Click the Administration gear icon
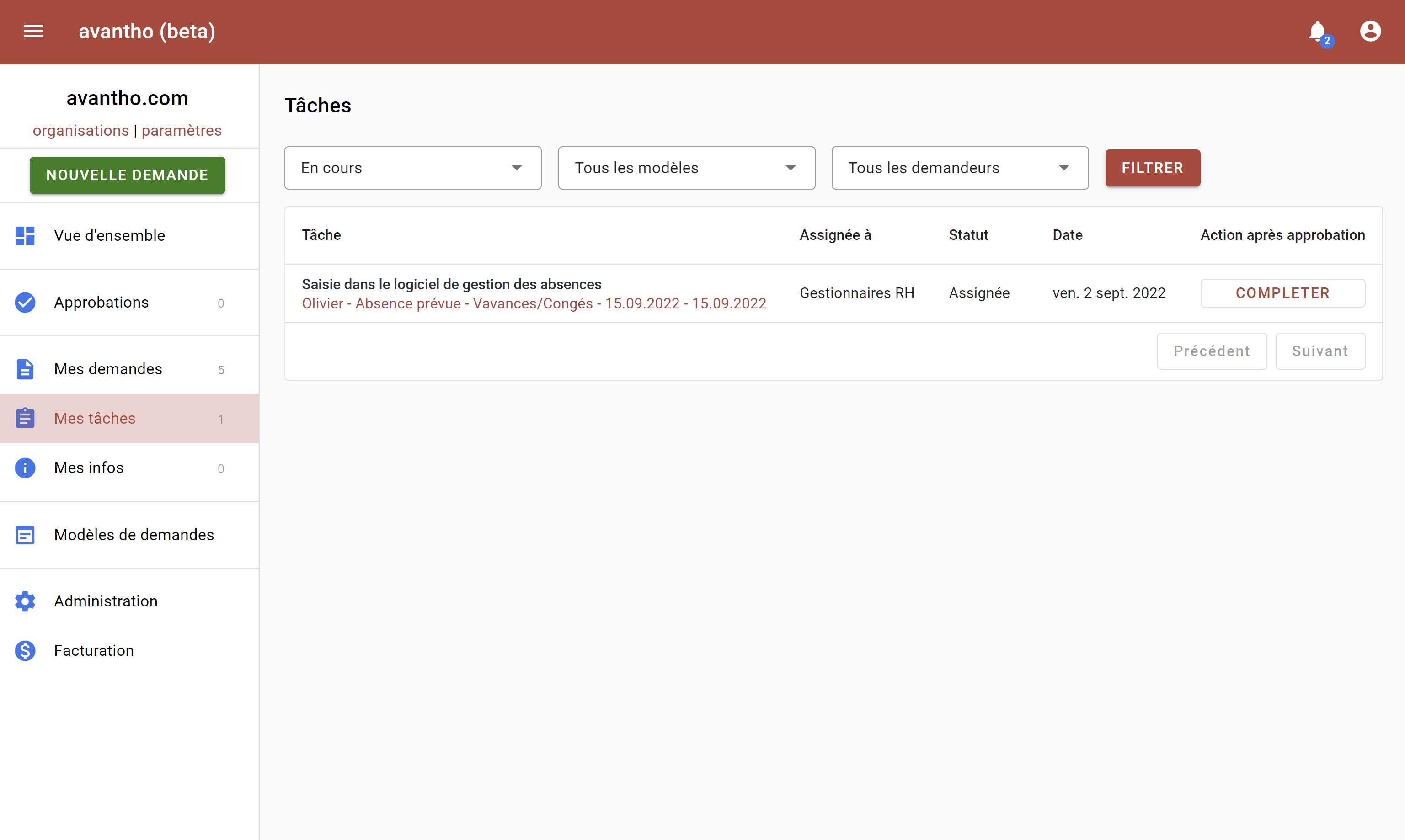Screen dimensions: 1405x840 [25, 601]
